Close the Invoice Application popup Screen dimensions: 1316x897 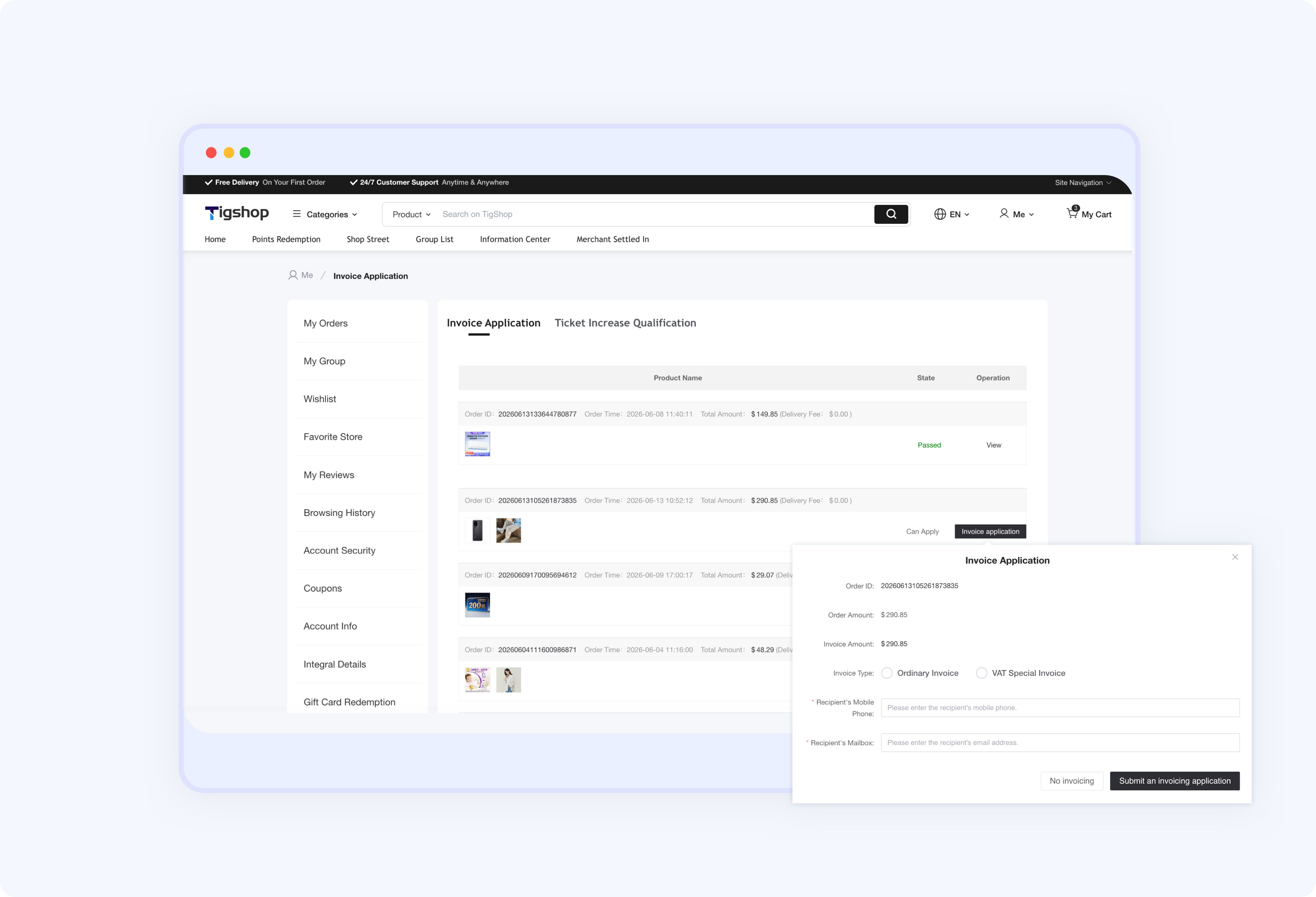pos(1235,557)
